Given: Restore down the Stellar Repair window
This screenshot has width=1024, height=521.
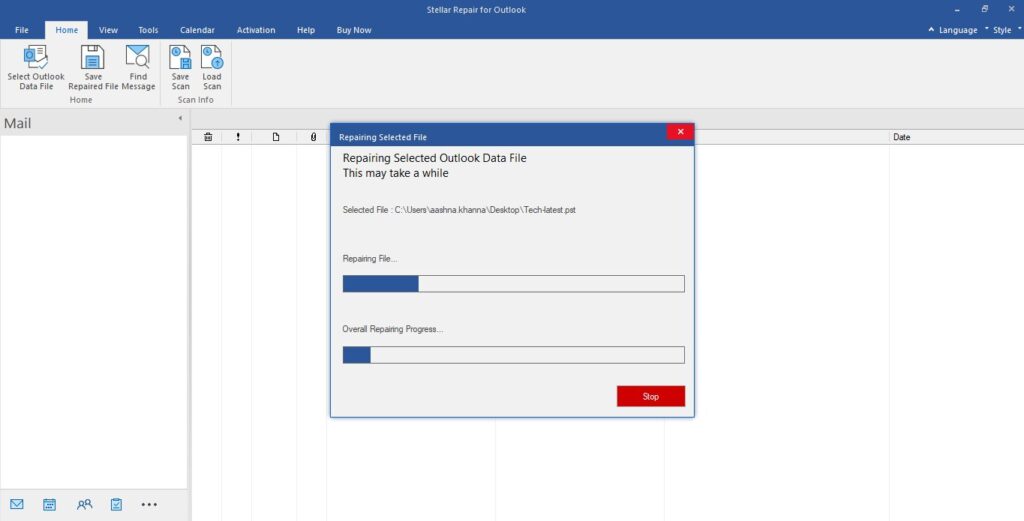Looking at the screenshot, I should (x=985, y=9).
